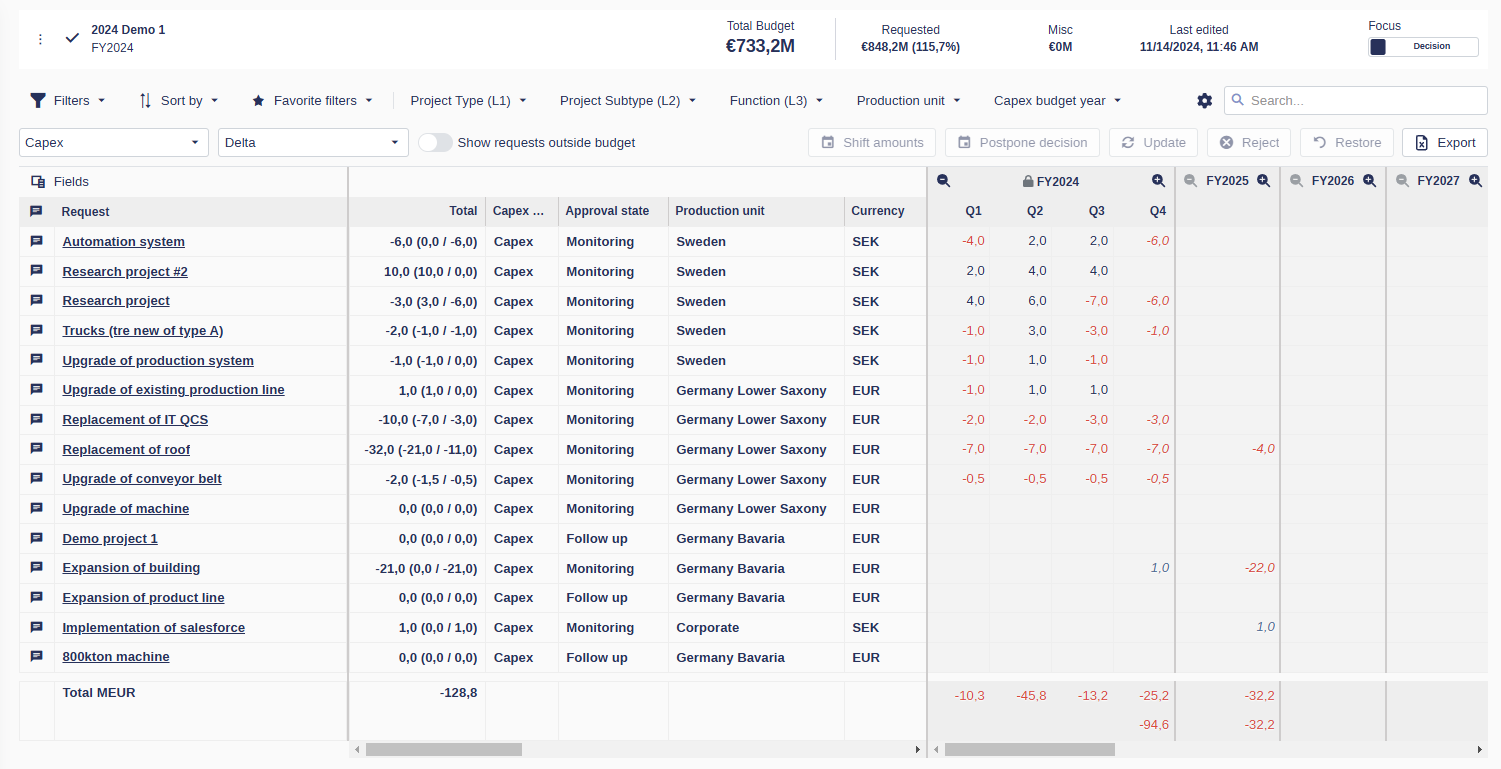The height and width of the screenshot is (769, 1501).
Task: Zoom out the FY2026 column
Action: (1296, 181)
